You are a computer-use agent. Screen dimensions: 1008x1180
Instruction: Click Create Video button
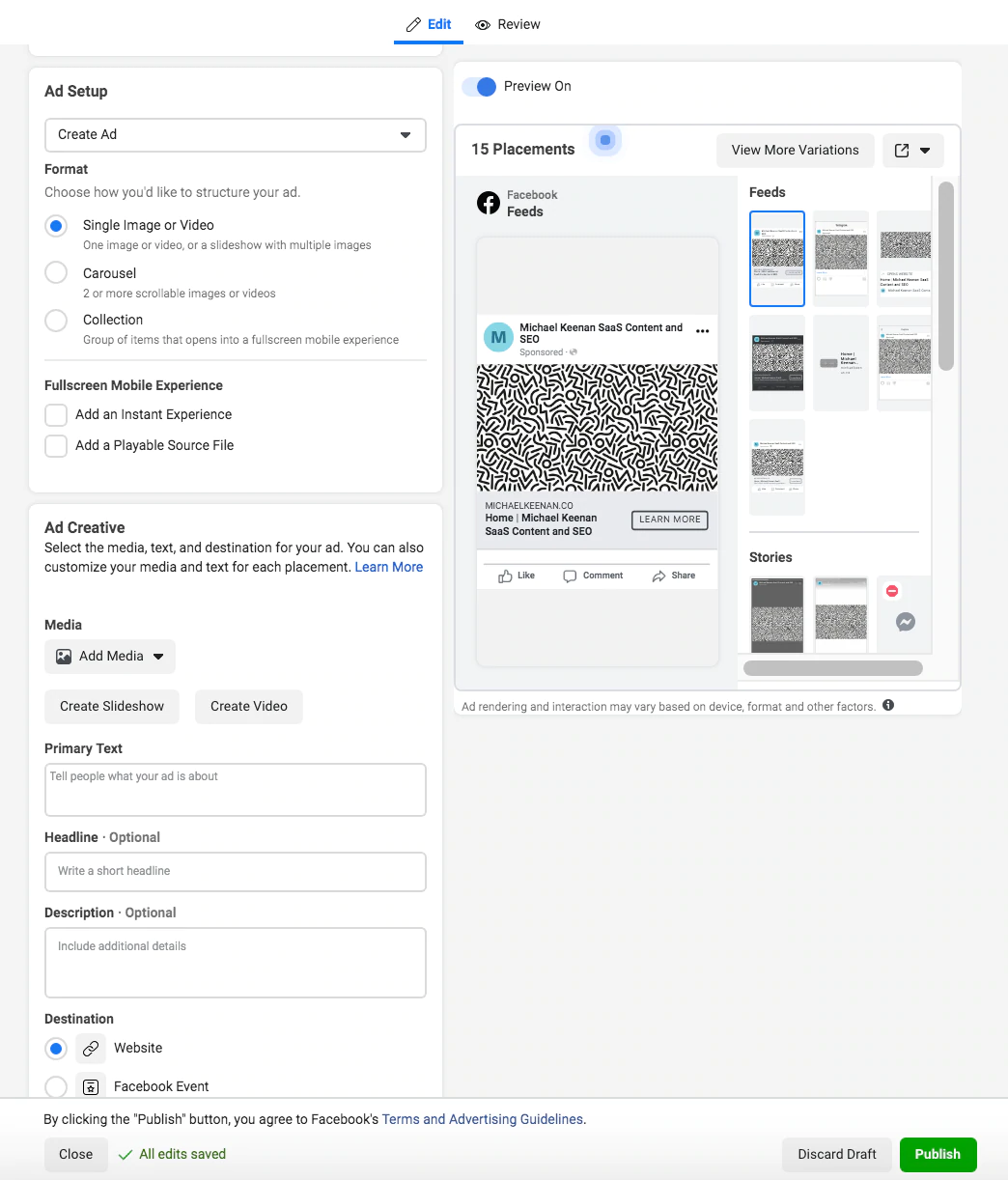point(249,706)
